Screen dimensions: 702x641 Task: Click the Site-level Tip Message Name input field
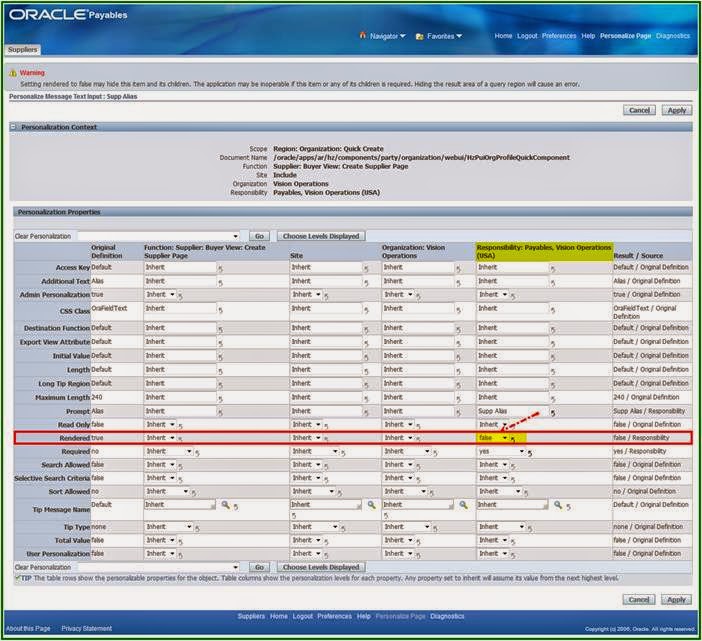(325, 505)
